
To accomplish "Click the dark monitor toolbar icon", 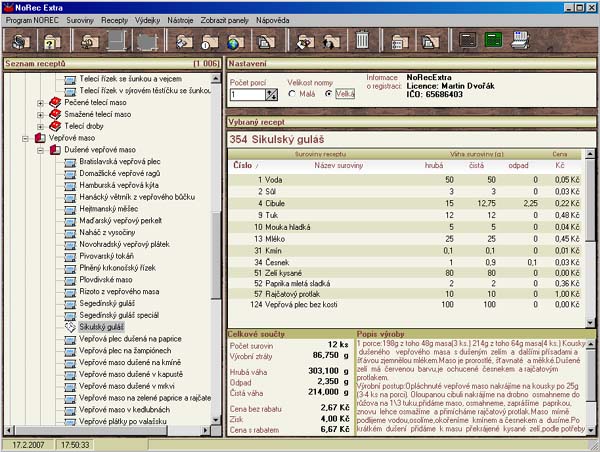I will click(x=465, y=42).
